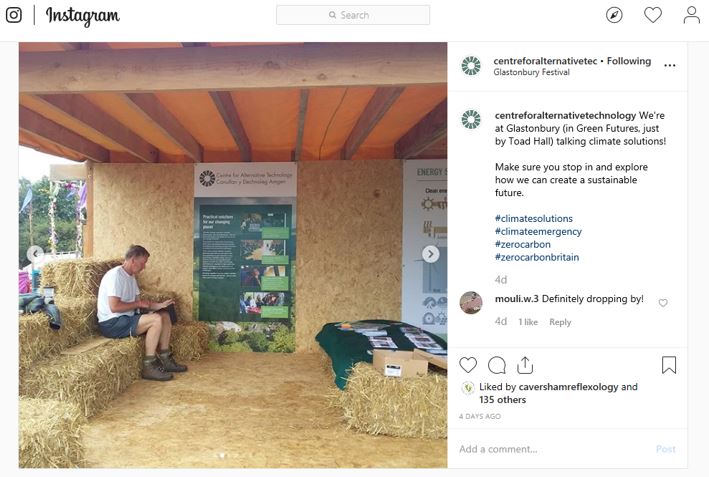
Task: Go to the previous photo with the left arrow
Action: point(35,254)
